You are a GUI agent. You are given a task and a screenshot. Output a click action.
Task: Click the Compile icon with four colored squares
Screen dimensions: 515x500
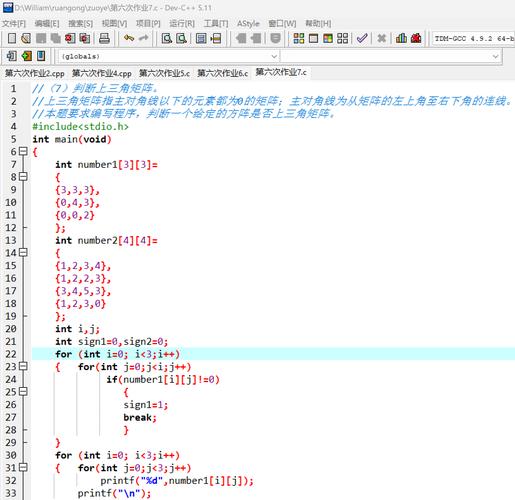click(299, 38)
